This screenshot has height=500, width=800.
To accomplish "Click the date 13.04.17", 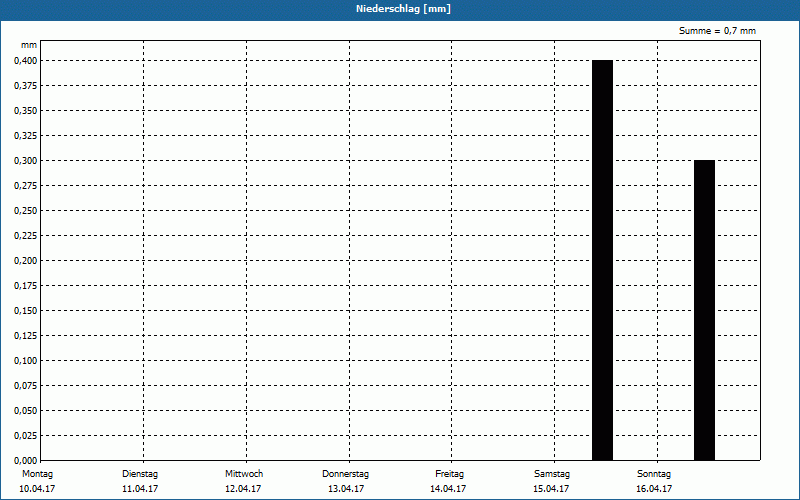I will click(346, 489).
